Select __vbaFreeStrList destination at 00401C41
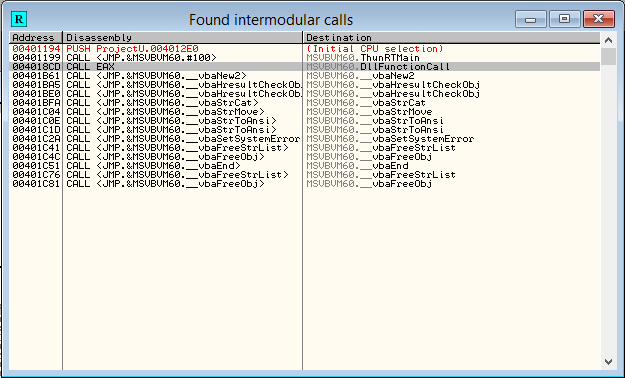Image resolution: width=625 pixels, height=378 pixels. pos(381,148)
